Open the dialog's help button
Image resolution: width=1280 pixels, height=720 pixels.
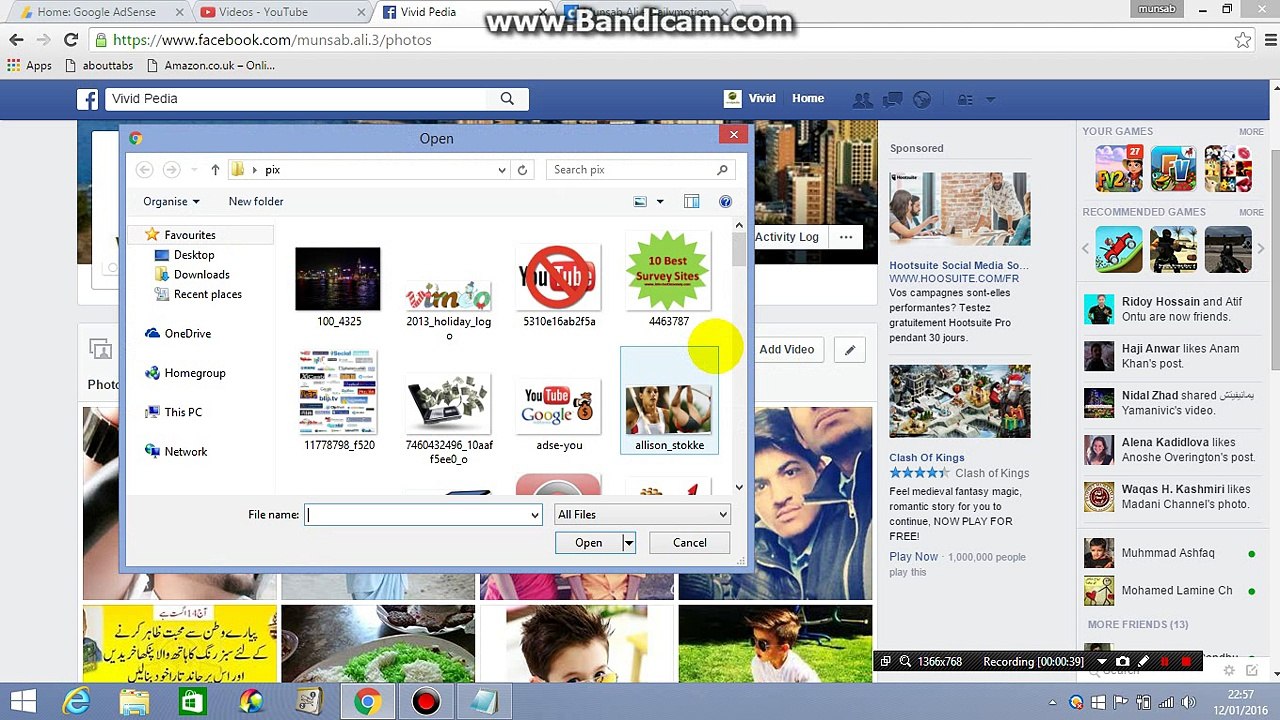[725, 202]
